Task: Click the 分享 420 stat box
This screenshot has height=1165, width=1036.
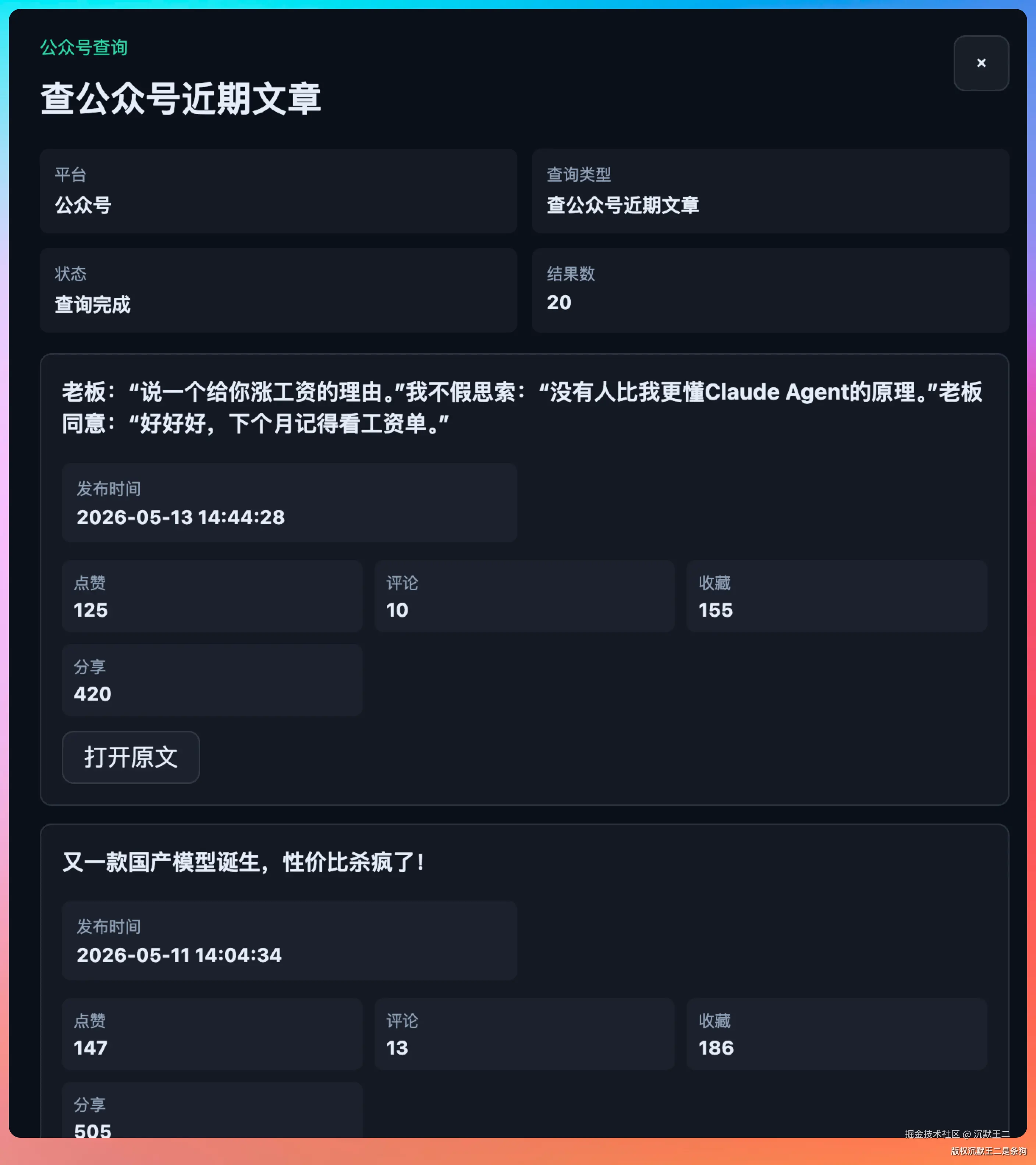Action: coord(212,680)
